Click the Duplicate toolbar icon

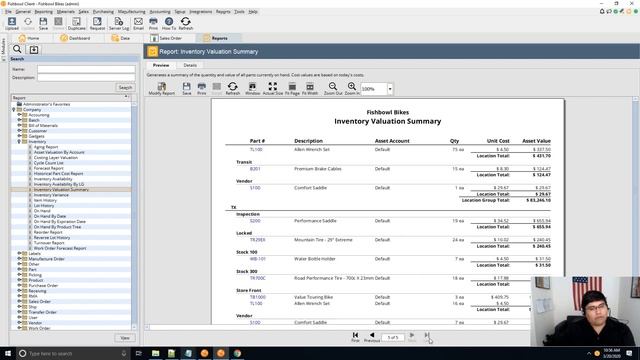(76, 23)
